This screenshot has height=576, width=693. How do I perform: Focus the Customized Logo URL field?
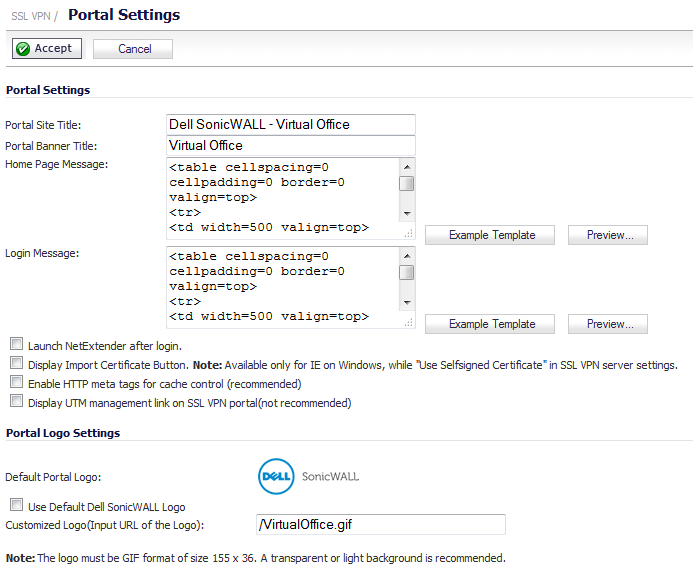pyautogui.click(x=381, y=524)
